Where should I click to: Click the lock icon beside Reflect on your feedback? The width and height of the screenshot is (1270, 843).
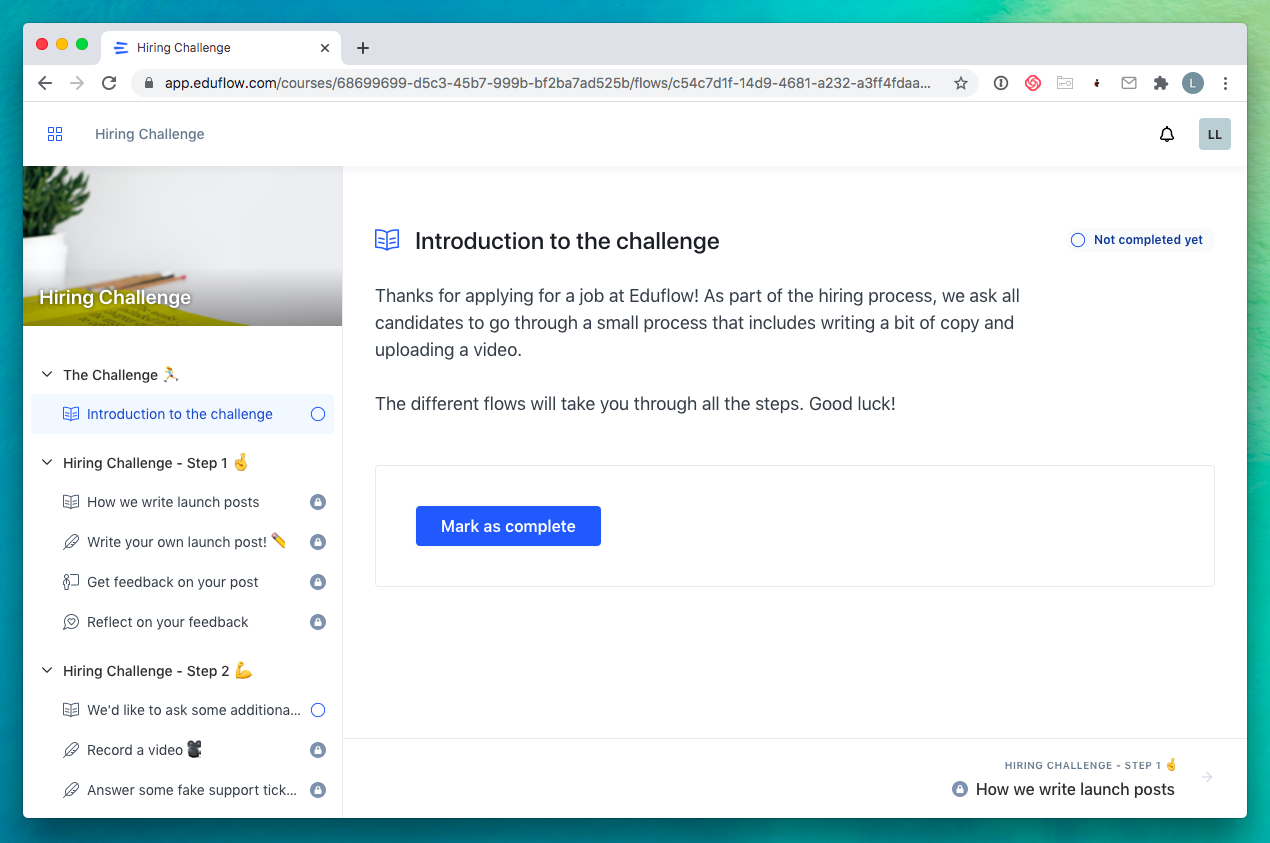(318, 622)
